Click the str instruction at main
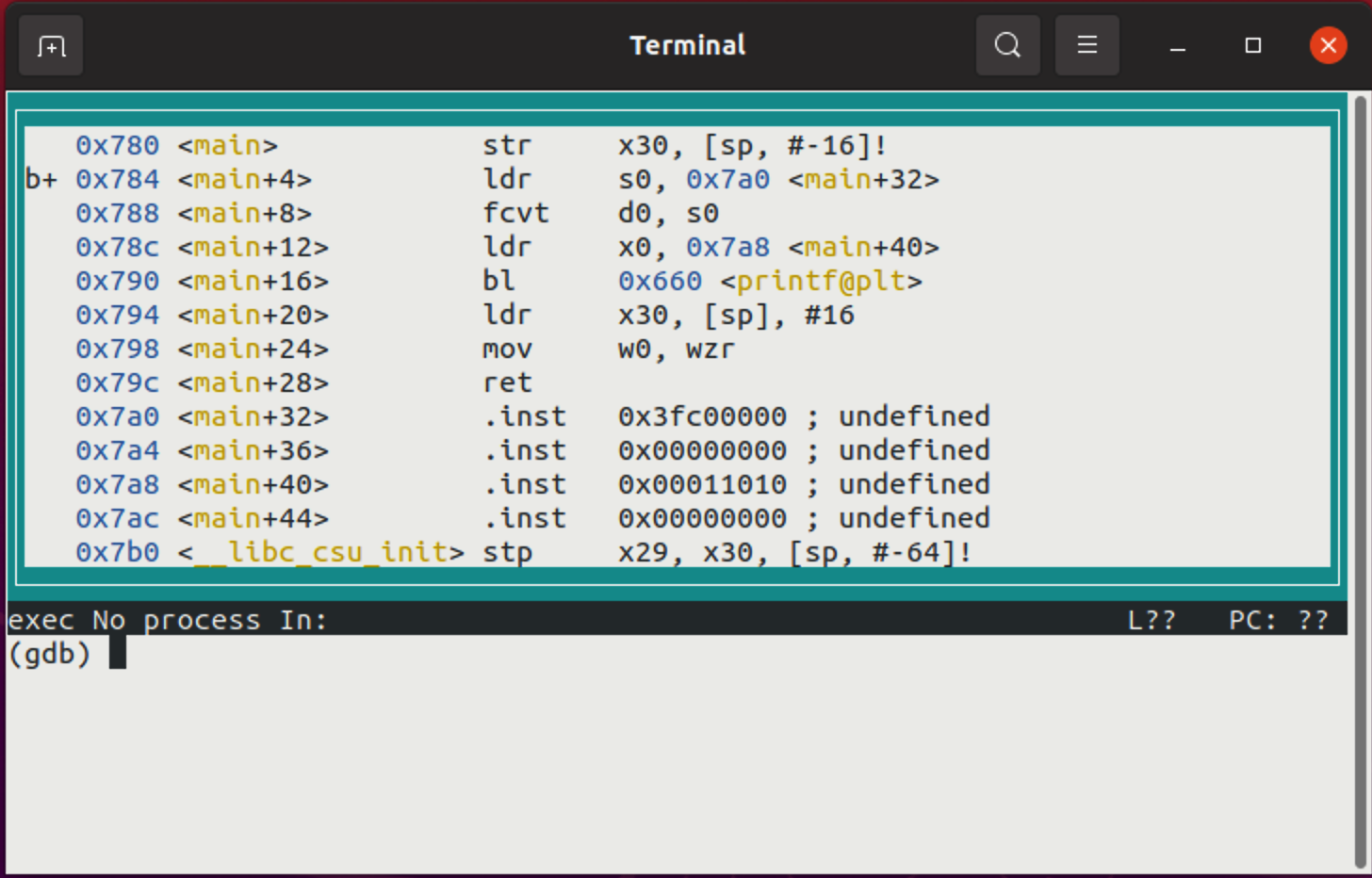 click(x=507, y=145)
